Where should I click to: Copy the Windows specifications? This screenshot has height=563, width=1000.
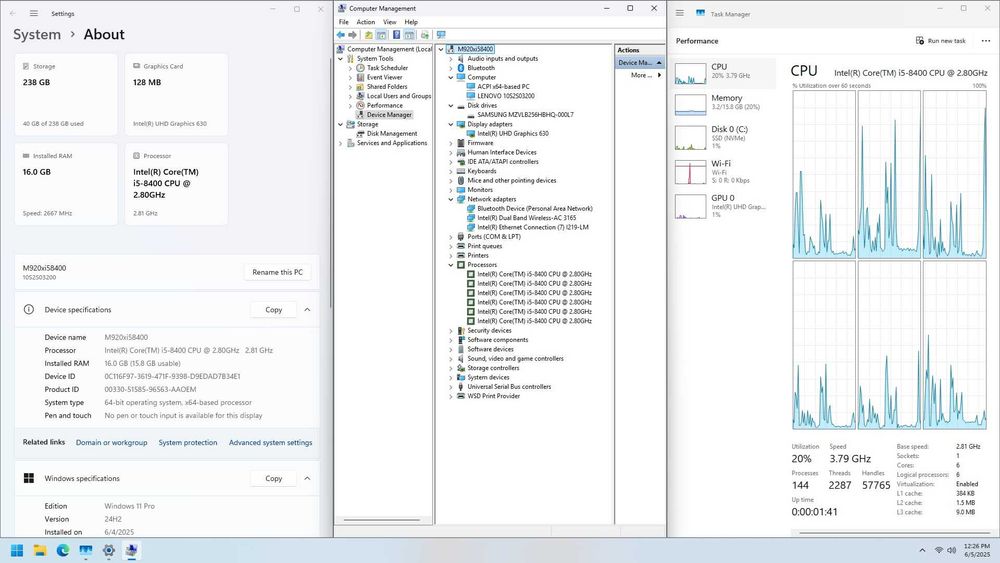click(x=274, y=478)
